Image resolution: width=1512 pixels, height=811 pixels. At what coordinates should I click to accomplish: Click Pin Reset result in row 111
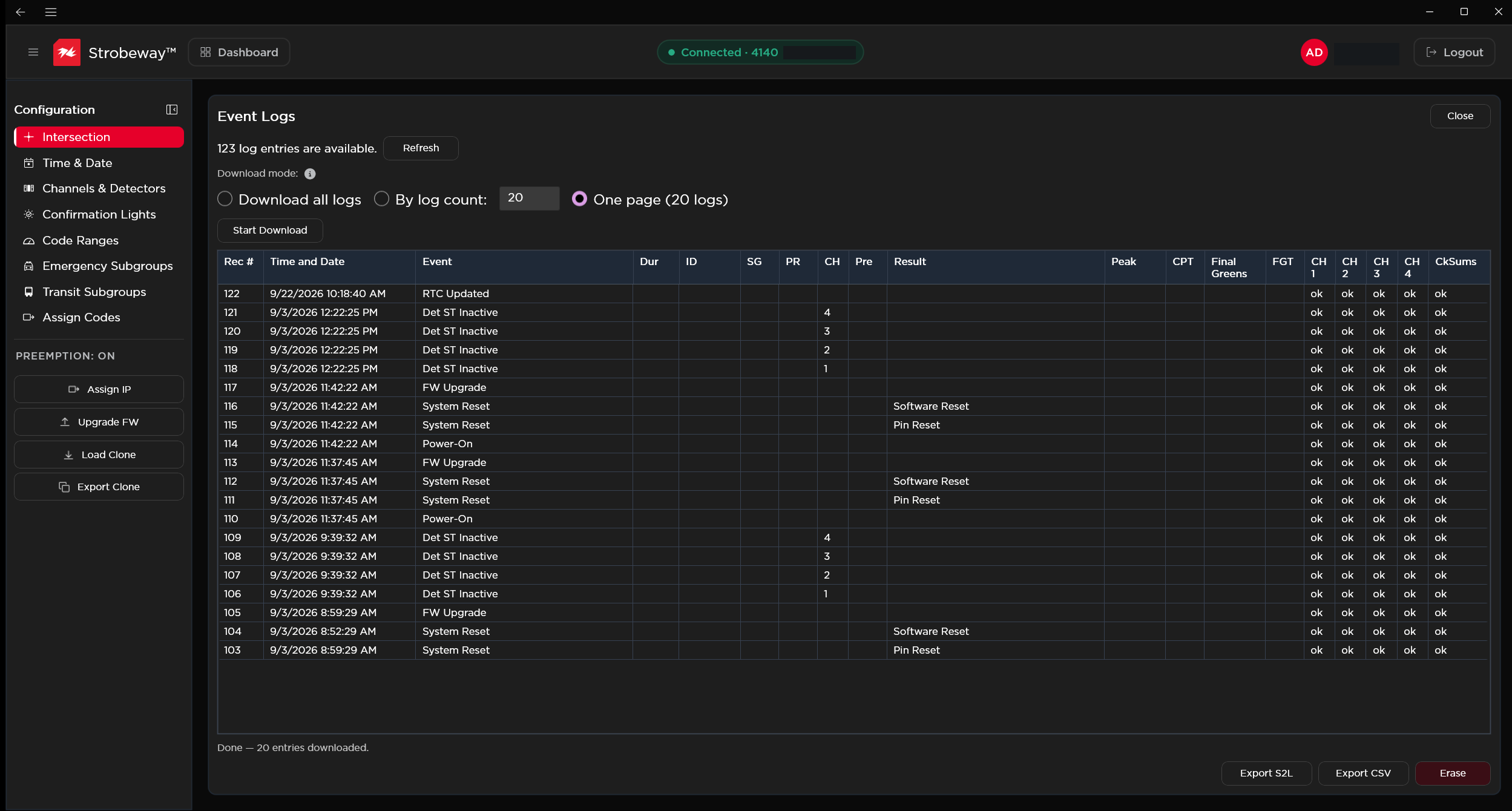click(916, 500)
